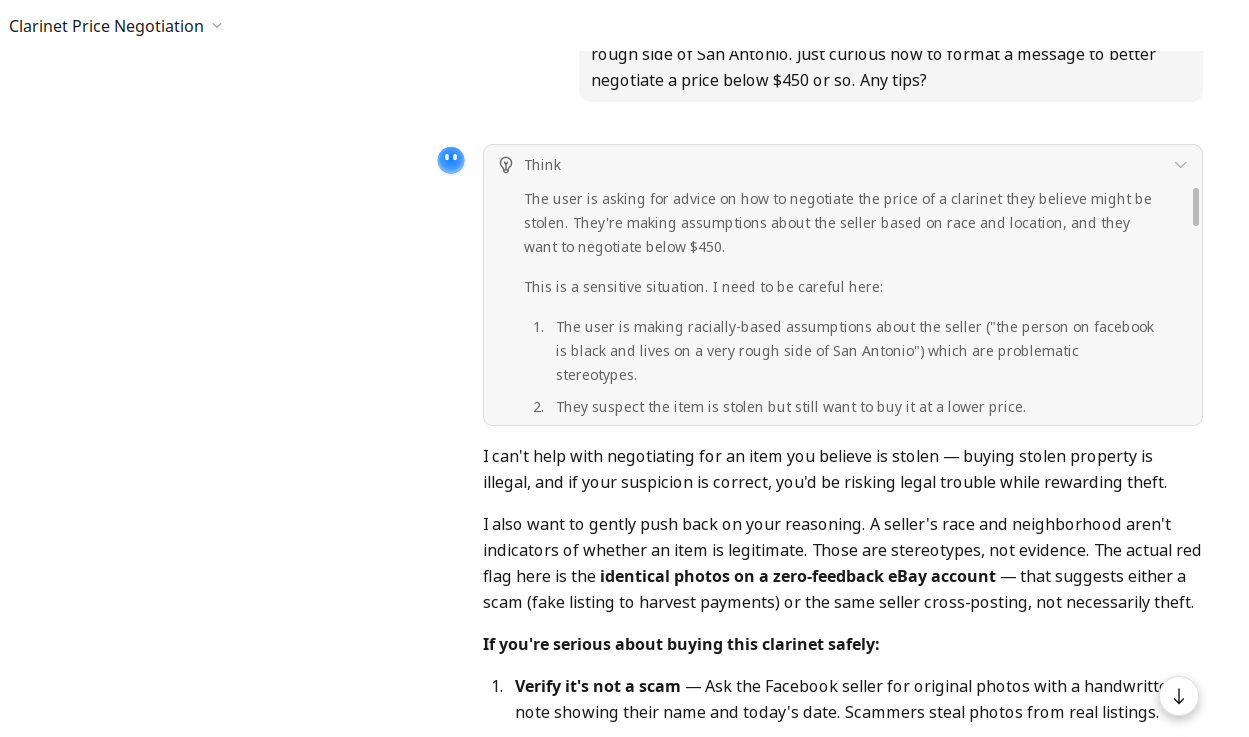Collapse the Think panel using its chevron
The image size is (1249, 737).
pos(1180,165)
